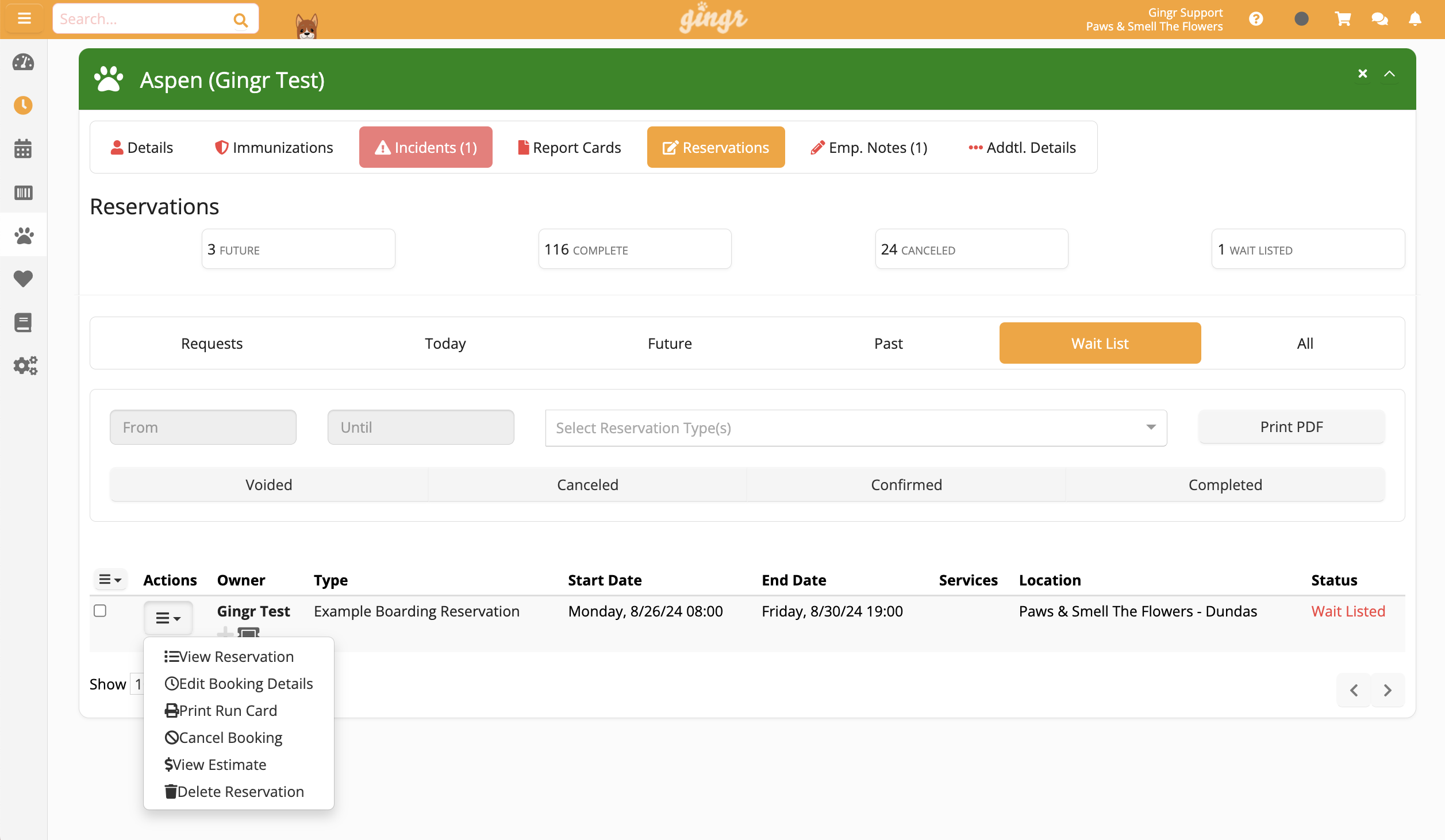The image size is (1445, 840).
Task: Show the Requests reservations filter
Action: pyautogui.click(x=212, y=344)
